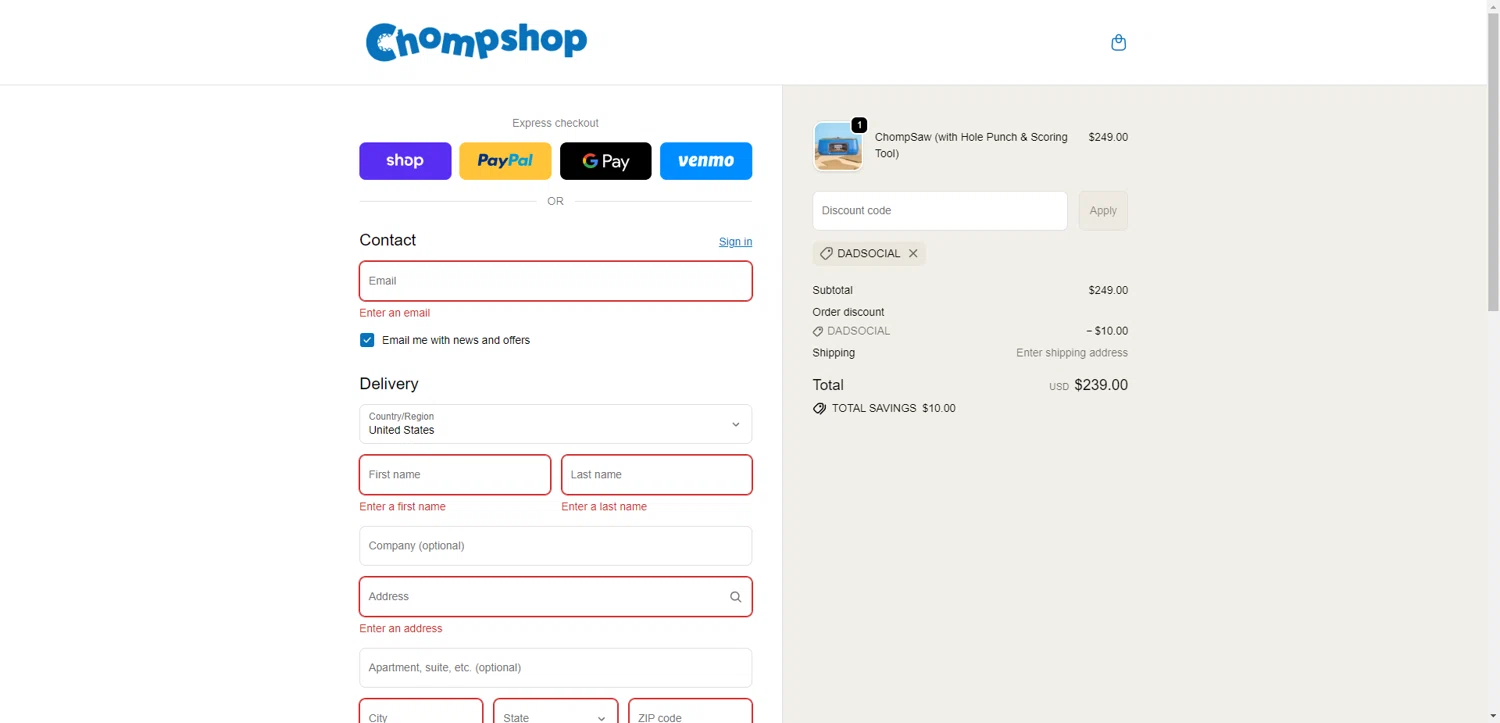Open the Country/Region dropdown
The image size is (1500, 723).
click(x=555, y=424)
